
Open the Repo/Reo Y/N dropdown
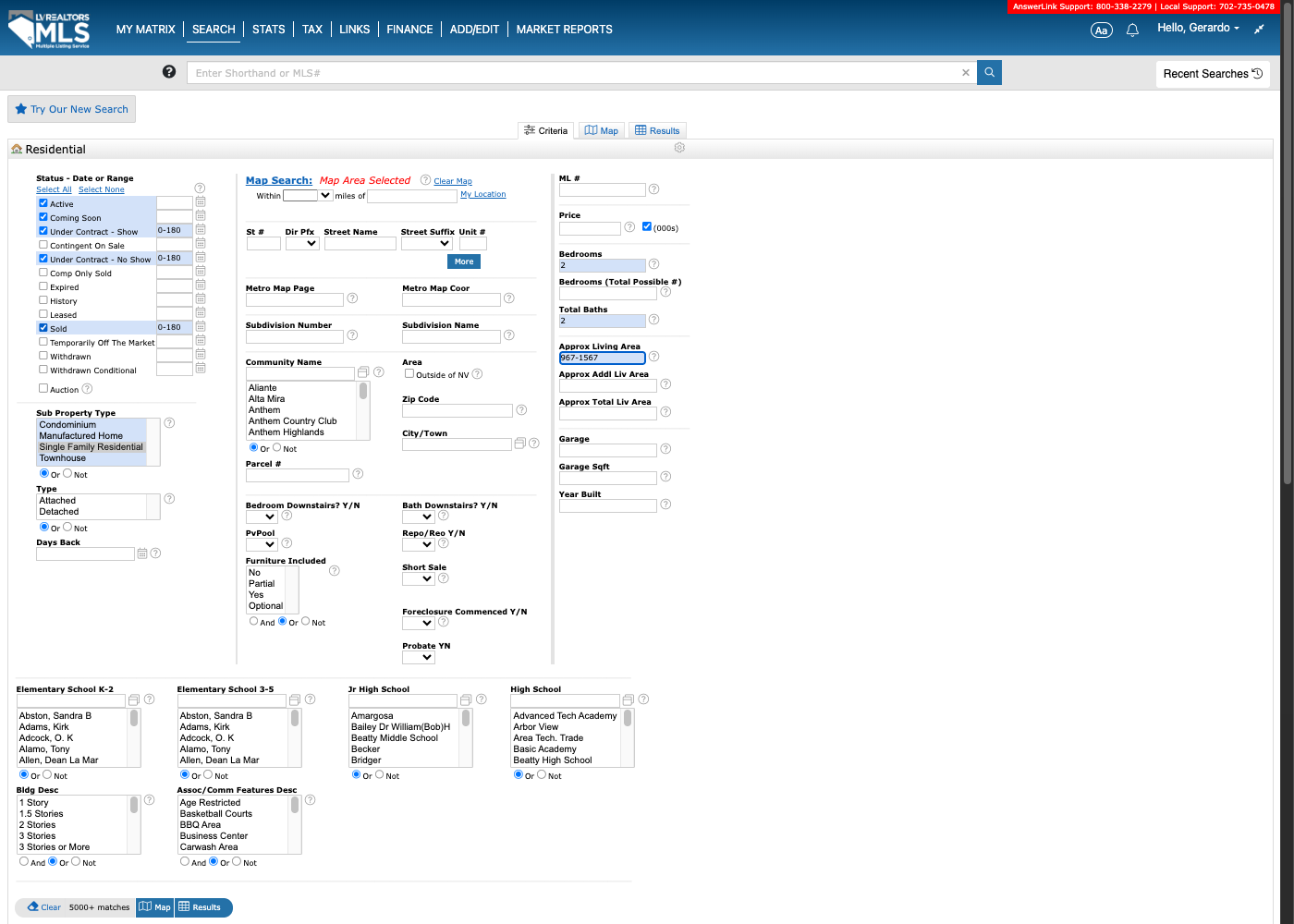coord(418,544)
